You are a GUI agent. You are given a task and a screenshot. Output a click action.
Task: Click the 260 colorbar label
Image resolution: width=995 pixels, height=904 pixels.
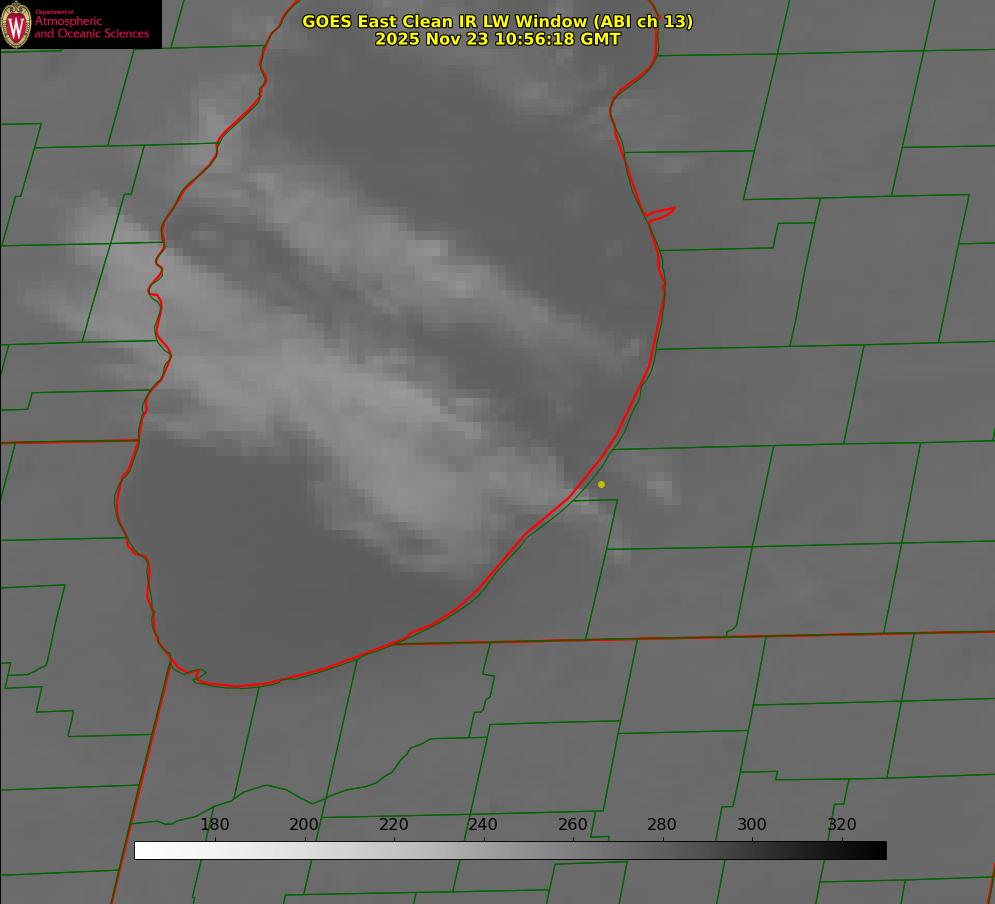pyautogui.click(x=573, y=825)
